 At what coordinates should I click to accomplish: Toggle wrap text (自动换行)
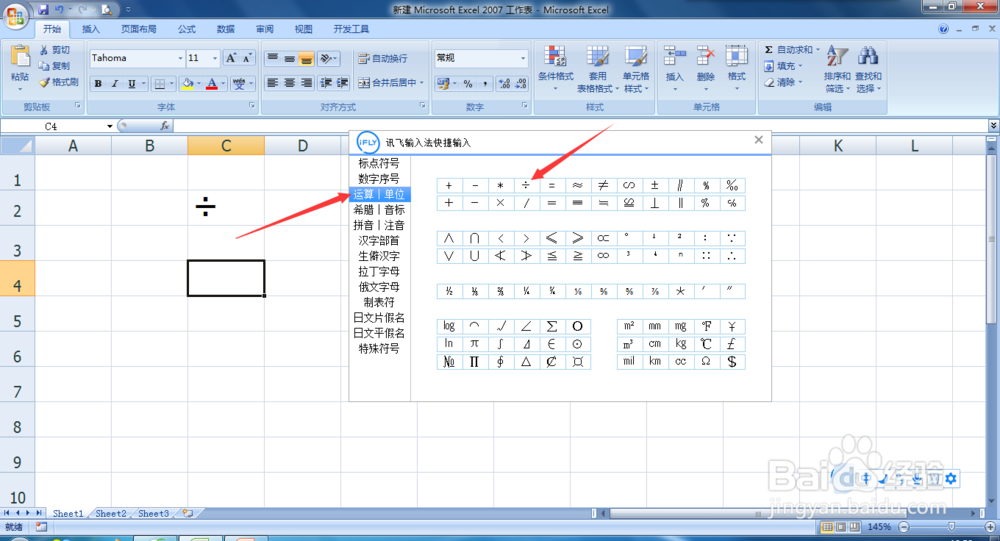tap(383, 59)
